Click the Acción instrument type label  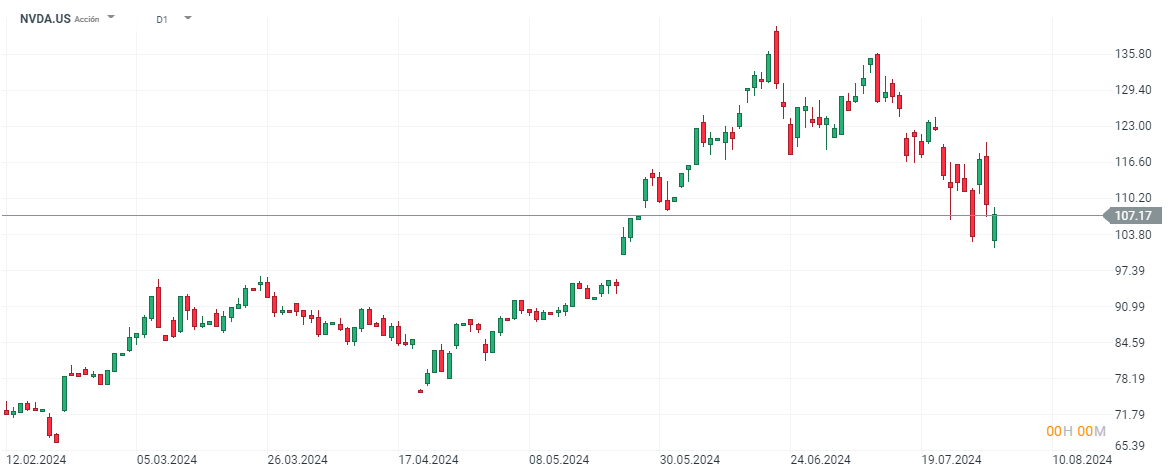click(x=87, y=19)
